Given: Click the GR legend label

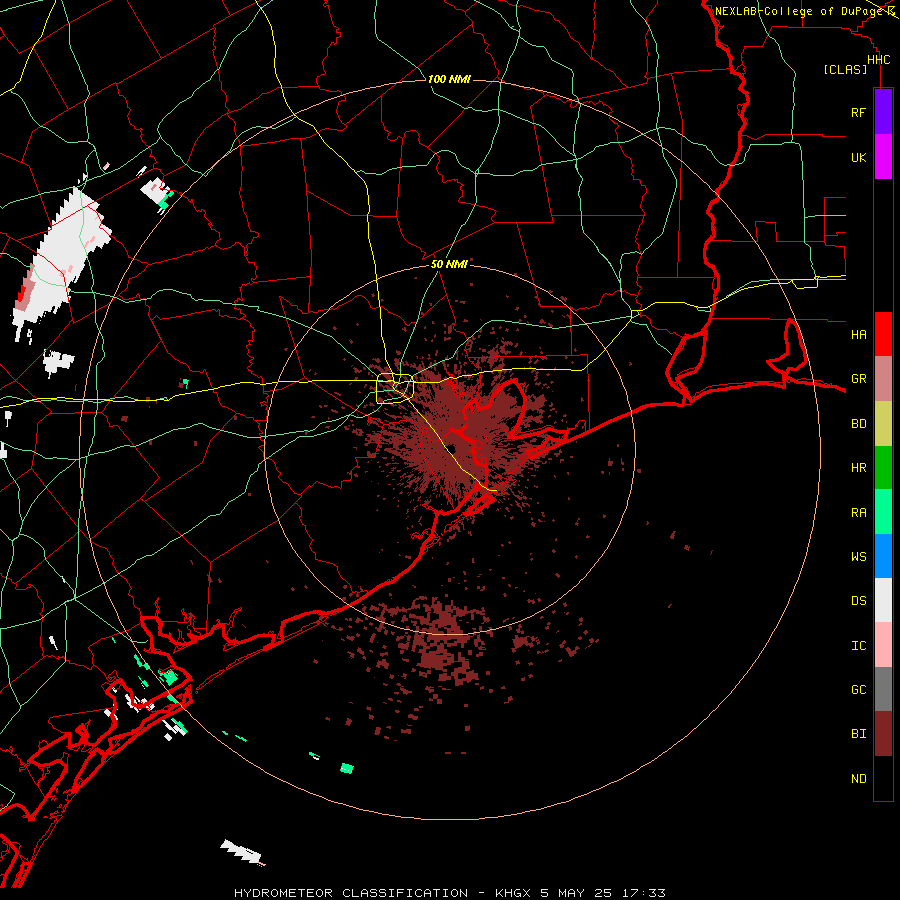Looking at the screenshot, I should coord(858,379).
